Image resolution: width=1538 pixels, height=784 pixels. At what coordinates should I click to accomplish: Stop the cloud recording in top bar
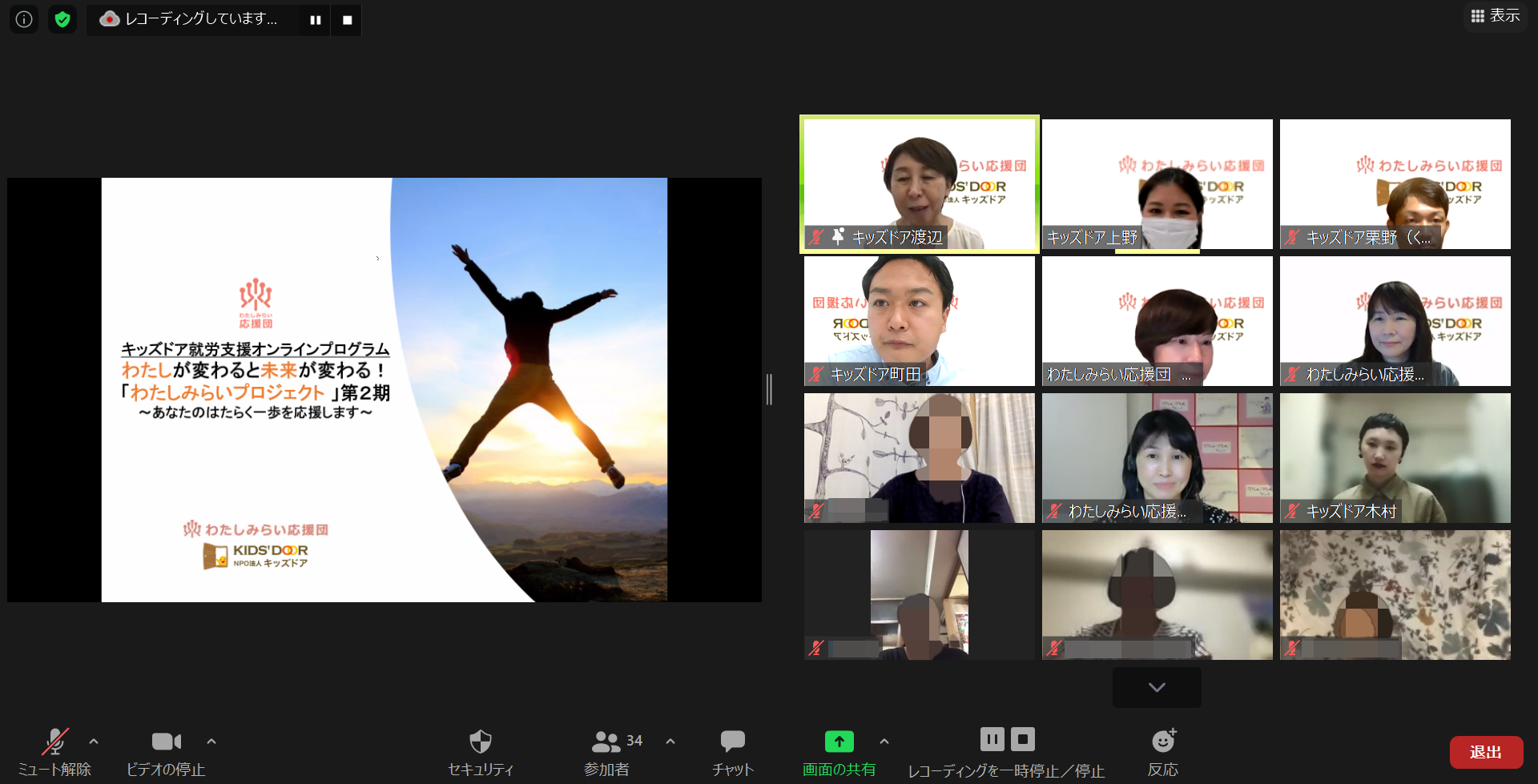[347, 20]
